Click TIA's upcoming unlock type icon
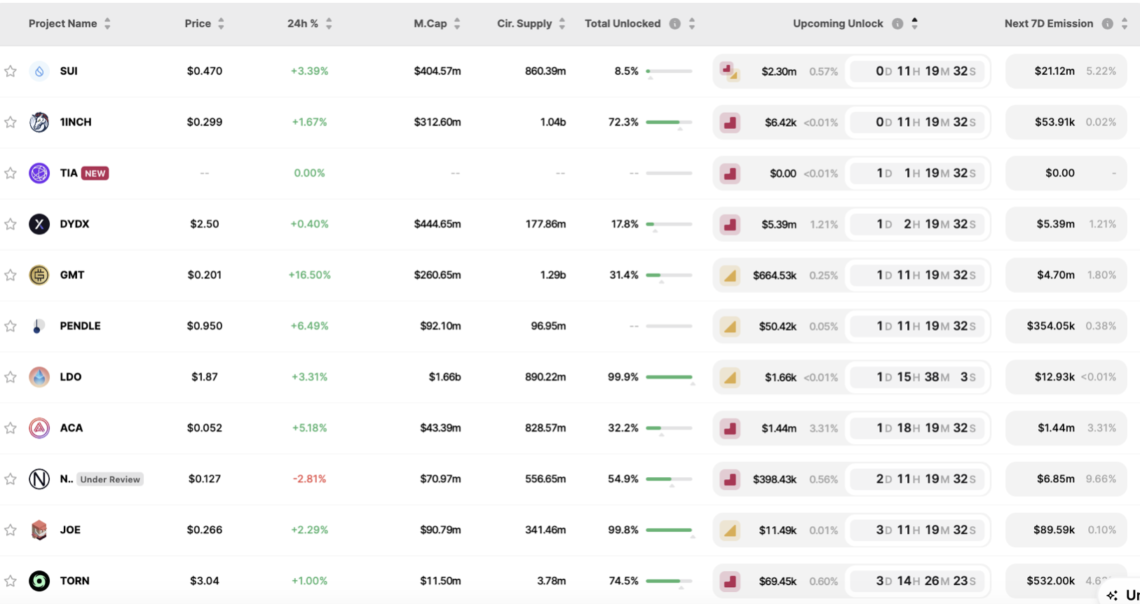 point(729,173)
